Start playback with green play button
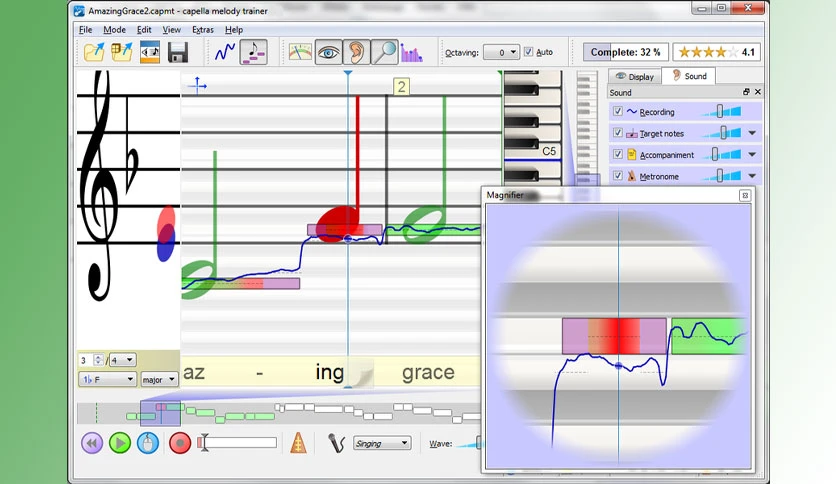The width and height of the screenshot is (836, 484). [120, 443]
